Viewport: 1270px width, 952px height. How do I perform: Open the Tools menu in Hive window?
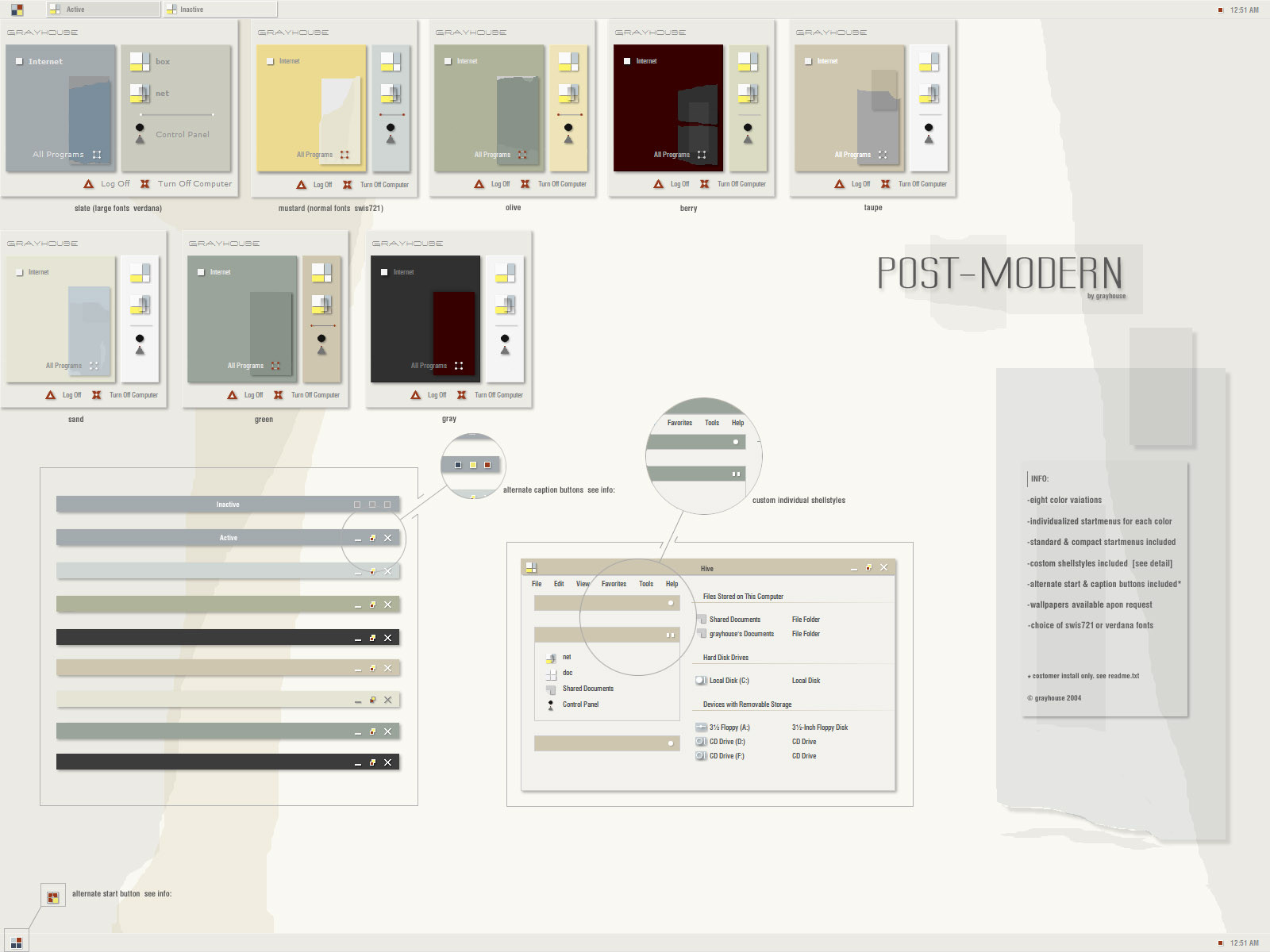click(646, 584)
